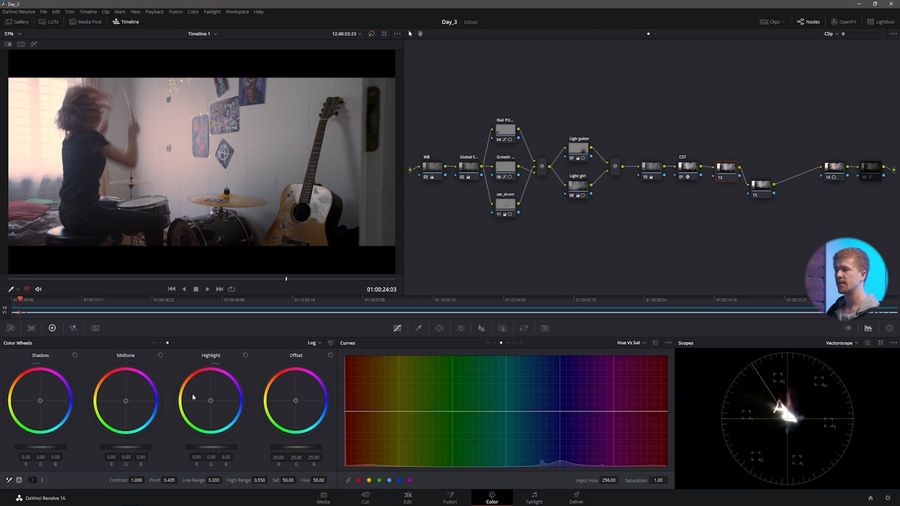
Task: Toggle the OpenFX panel
Action: pyautogui.click(x=843, y=21)
